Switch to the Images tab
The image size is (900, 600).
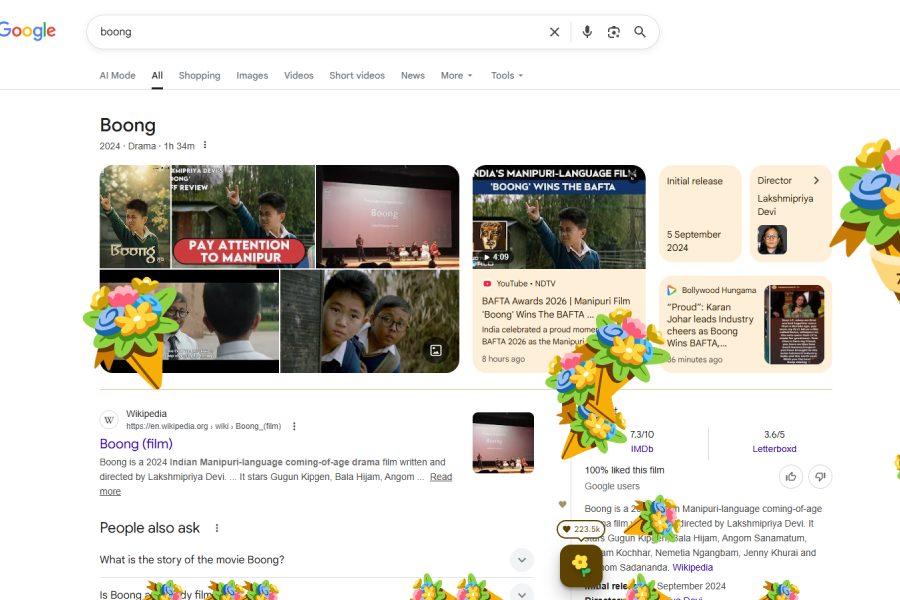coord(252,76)
